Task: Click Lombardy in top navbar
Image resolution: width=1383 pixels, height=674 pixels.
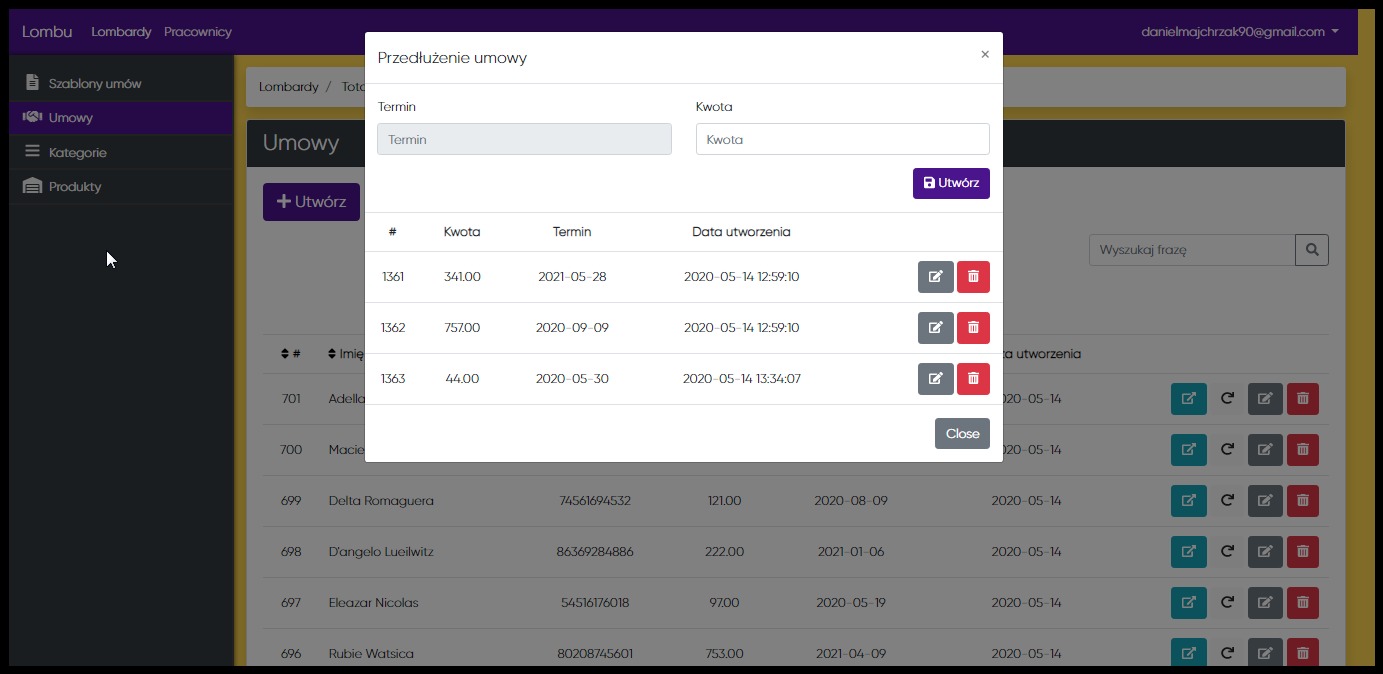Action: [x=121, y=32]
